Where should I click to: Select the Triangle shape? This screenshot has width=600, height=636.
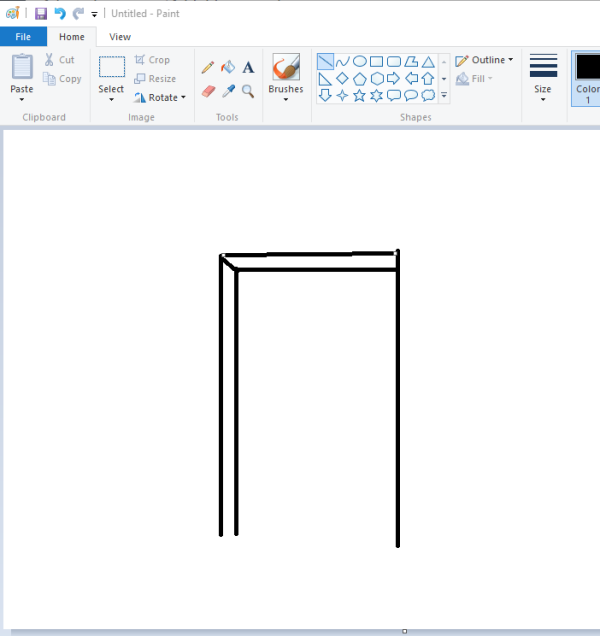(x=428, y=62)
